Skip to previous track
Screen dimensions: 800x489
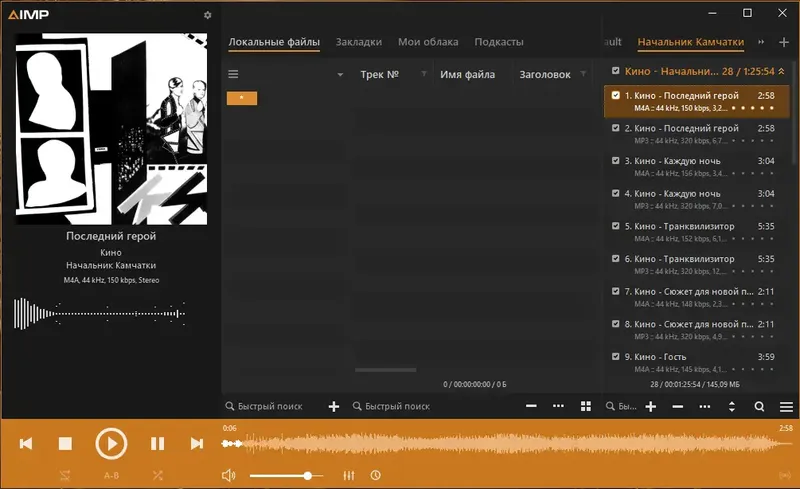pos(26,444)
